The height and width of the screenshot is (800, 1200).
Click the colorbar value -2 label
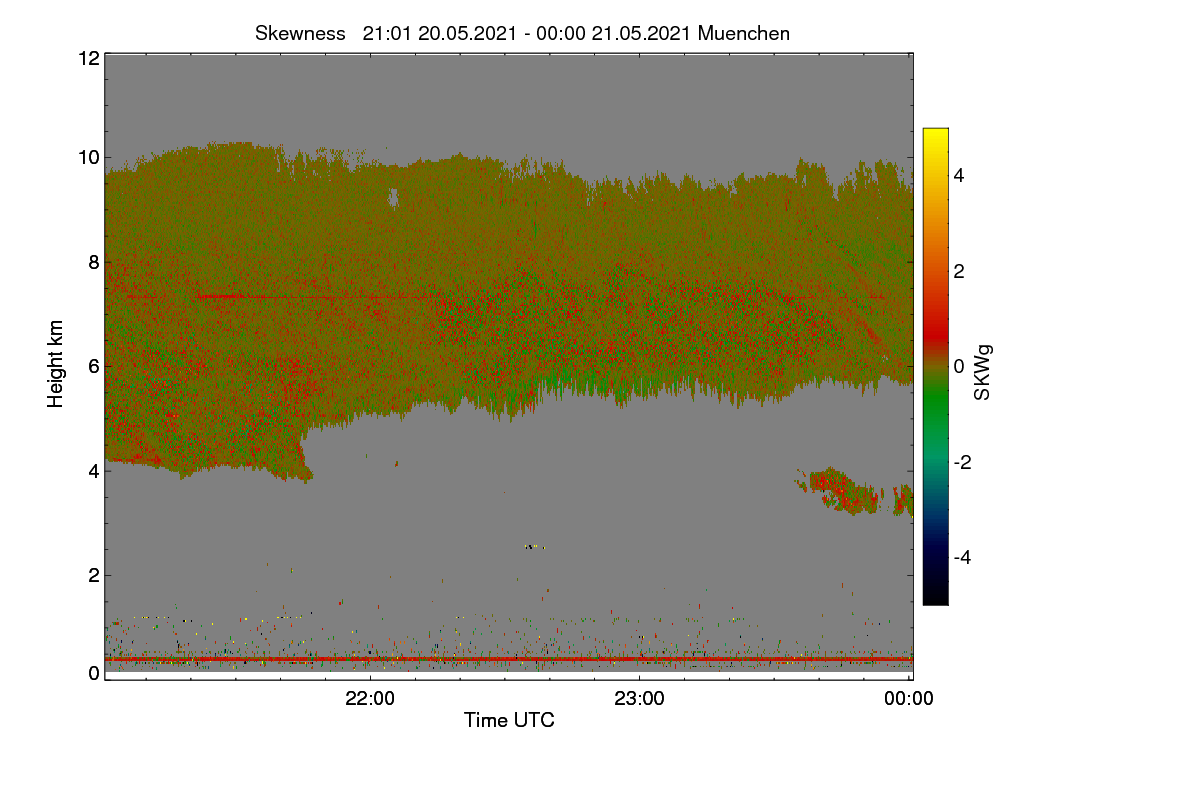click(963, 462)
